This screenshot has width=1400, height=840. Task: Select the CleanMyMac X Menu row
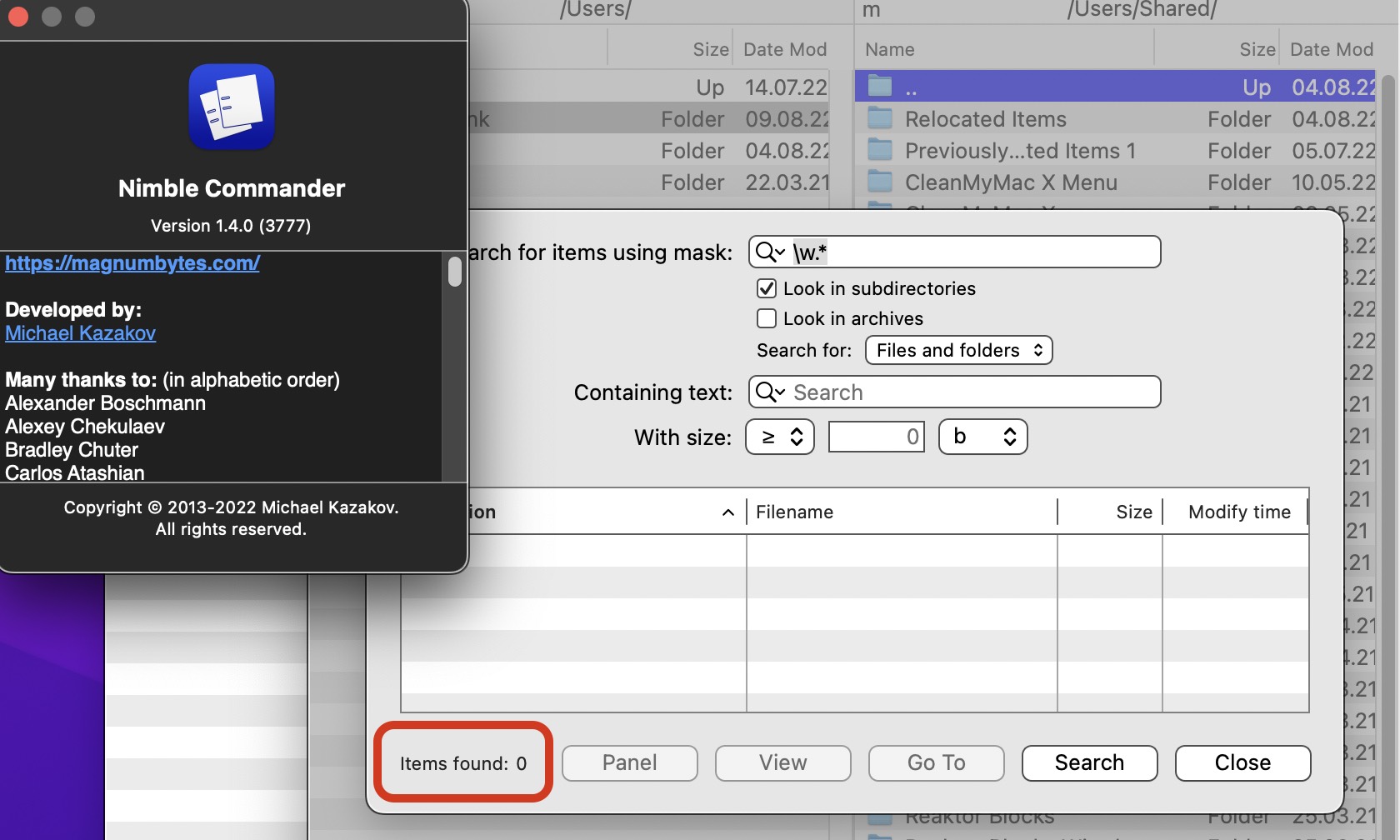1117,182
